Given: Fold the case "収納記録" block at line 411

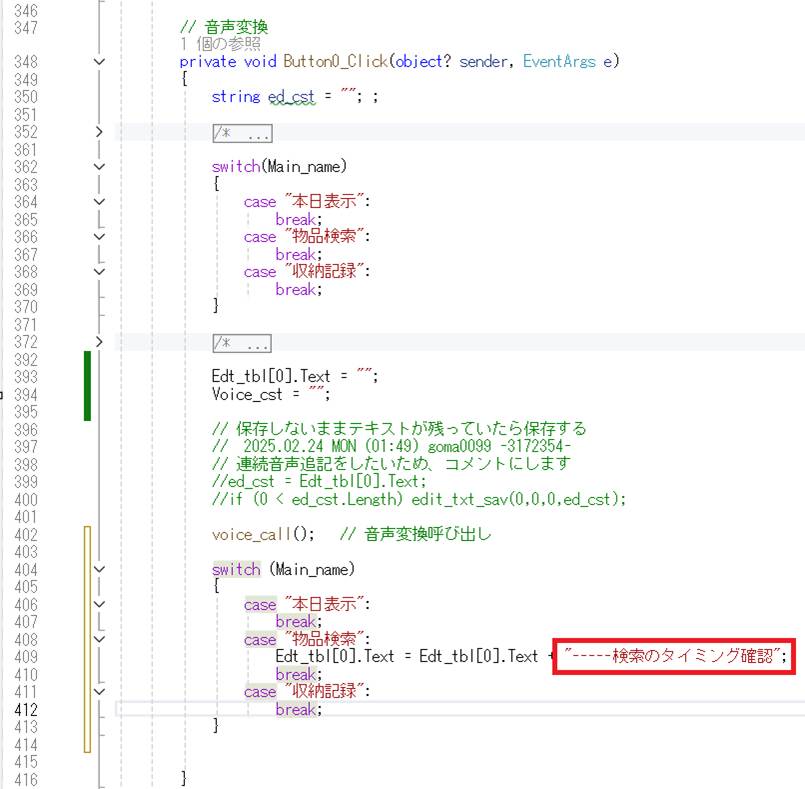Looking at the screenshot, I should [x=99, y=691].
